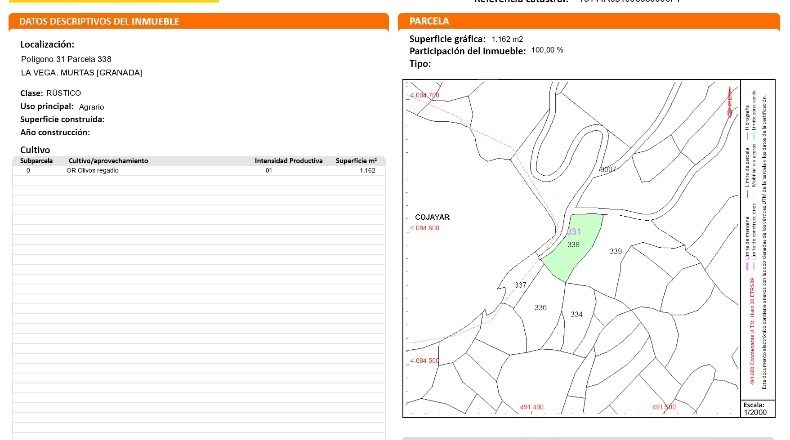Image resolution: width=790 pixels, height=440 pixels.
Task: Click the 9007 road label on map
Action: [x=608, y=169]
